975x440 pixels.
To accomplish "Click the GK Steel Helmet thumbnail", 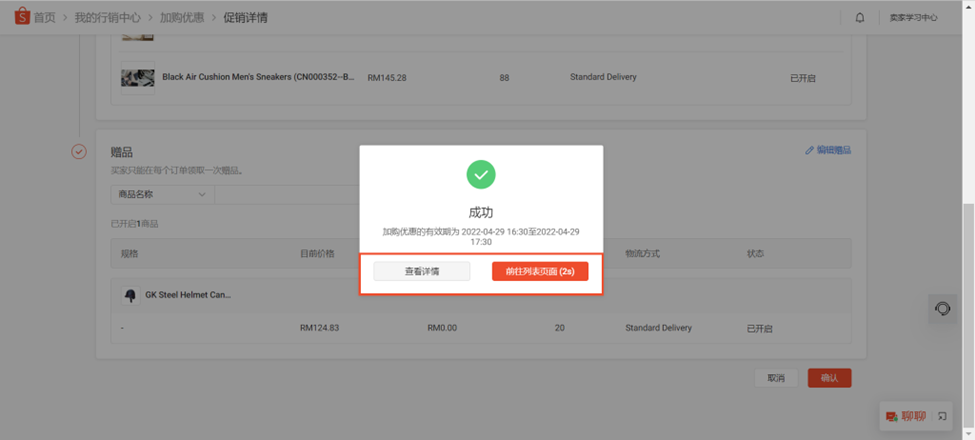I will [130, 296].
